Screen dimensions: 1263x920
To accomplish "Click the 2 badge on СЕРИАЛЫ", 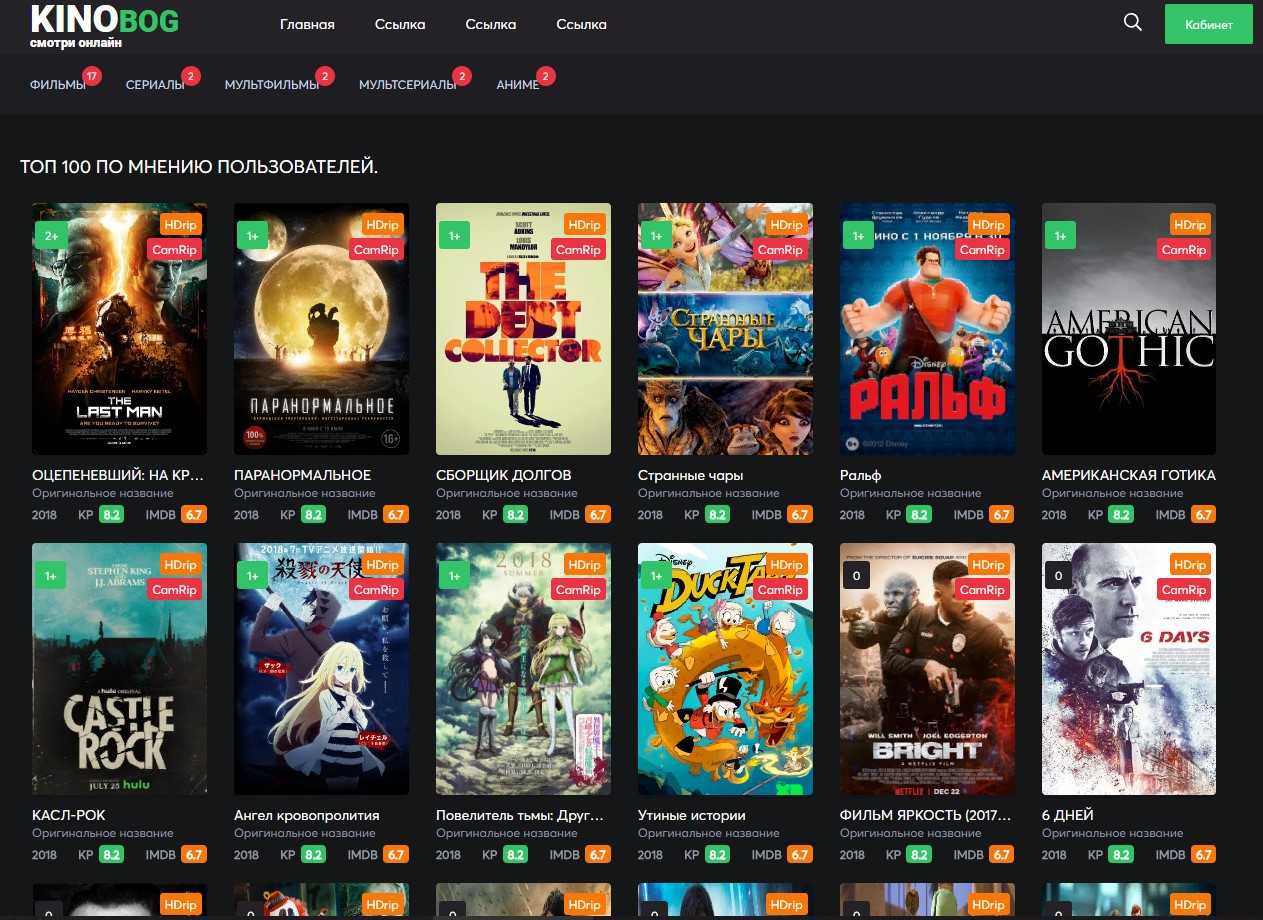I will tap(192, 76).
